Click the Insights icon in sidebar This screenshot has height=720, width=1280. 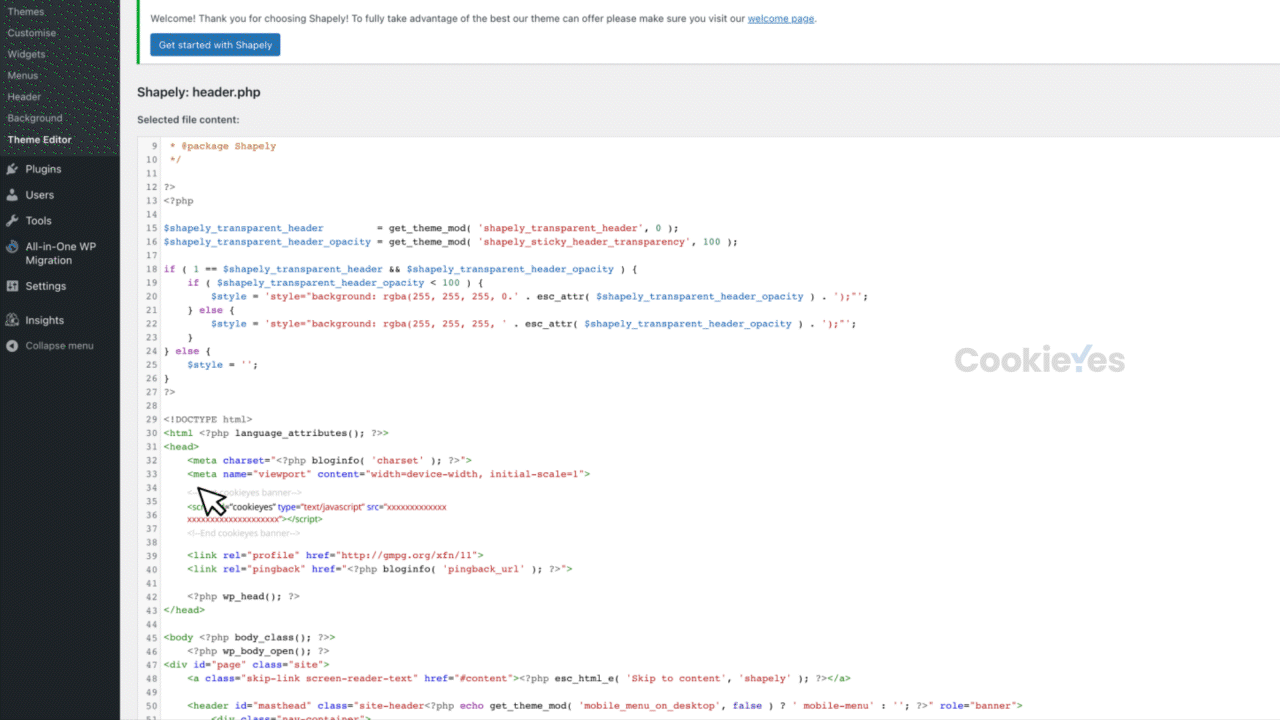coord(12,320)
